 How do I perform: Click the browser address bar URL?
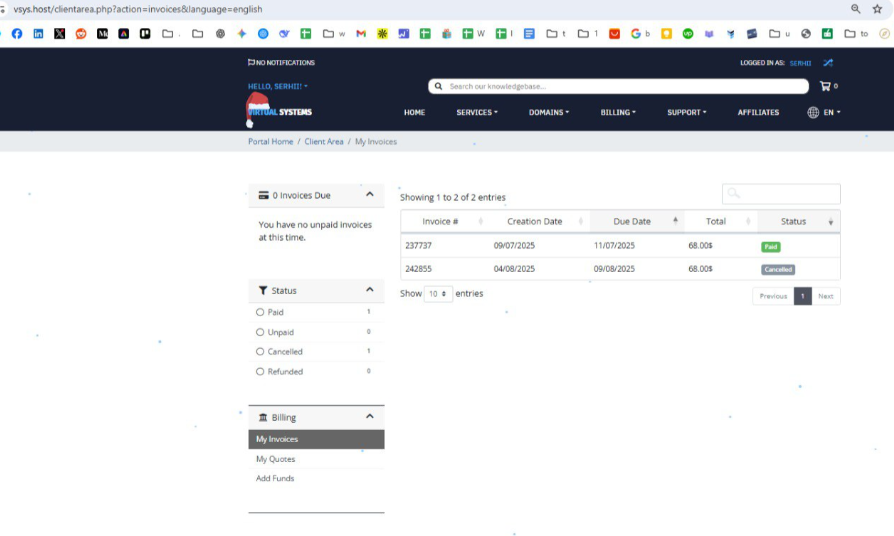point(138,9)
